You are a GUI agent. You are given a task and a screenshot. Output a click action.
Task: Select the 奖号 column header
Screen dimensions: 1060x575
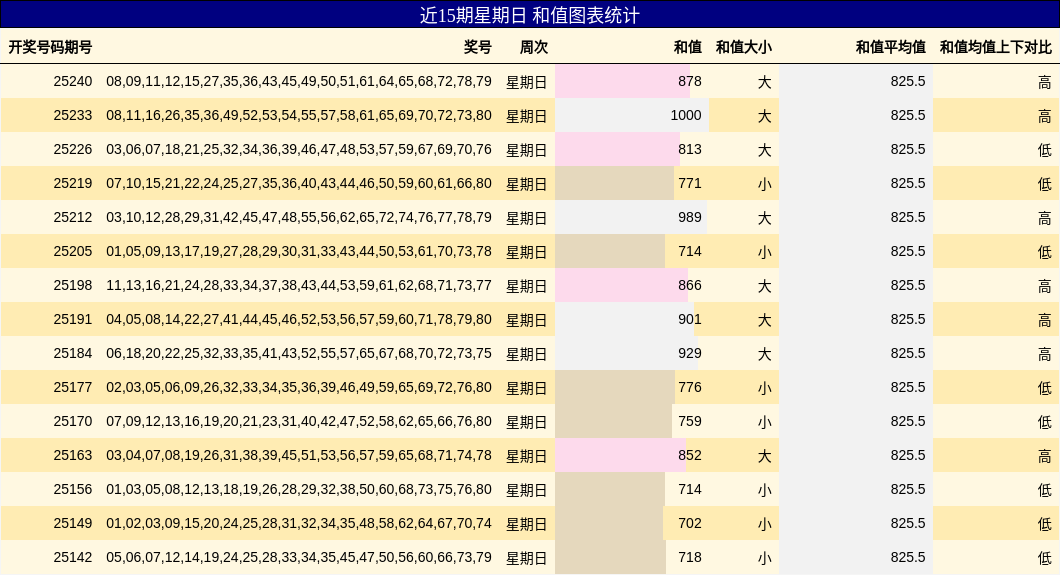coord(477,47)
